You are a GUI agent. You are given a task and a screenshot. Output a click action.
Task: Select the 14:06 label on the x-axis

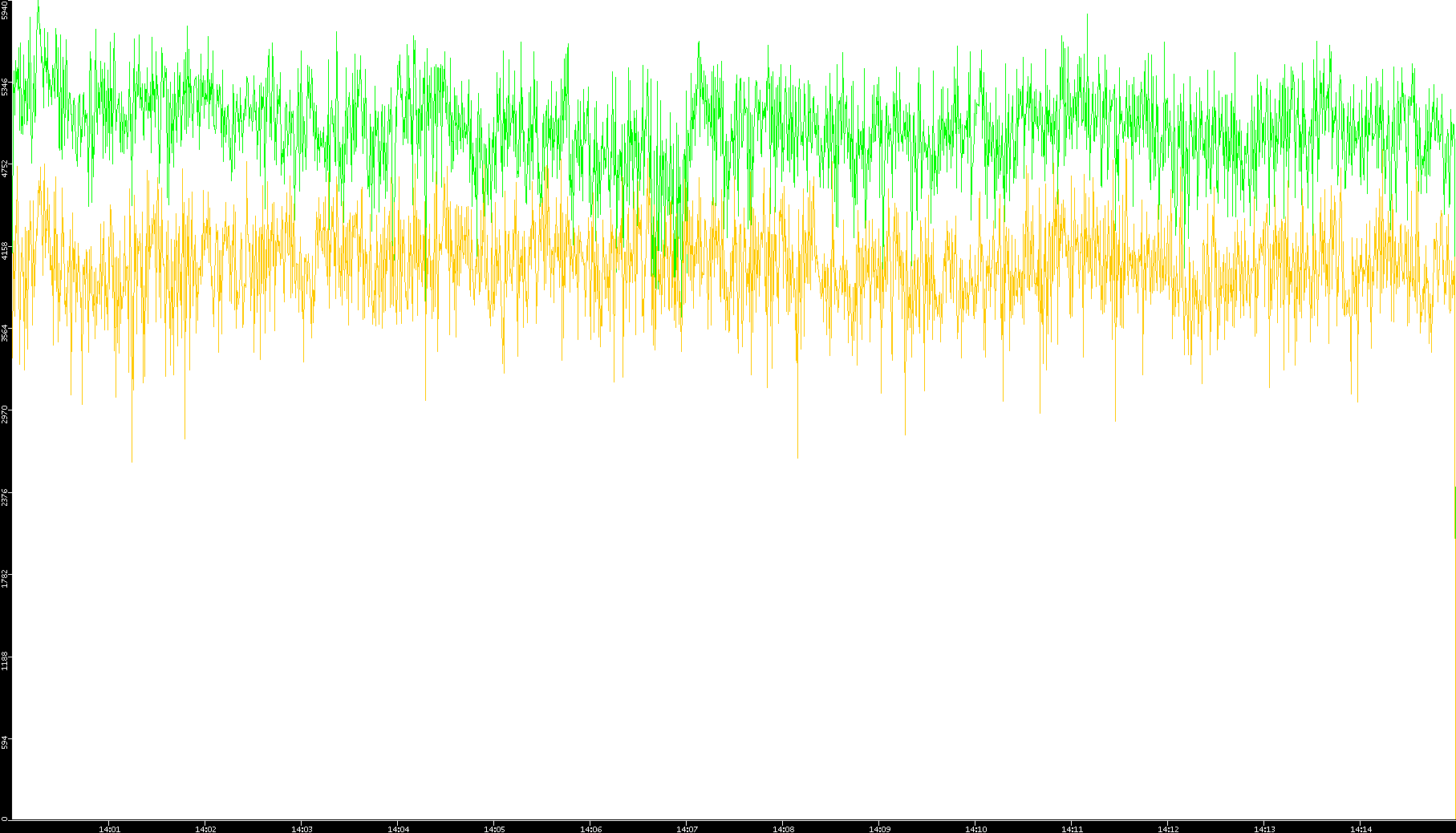point(590,828)
